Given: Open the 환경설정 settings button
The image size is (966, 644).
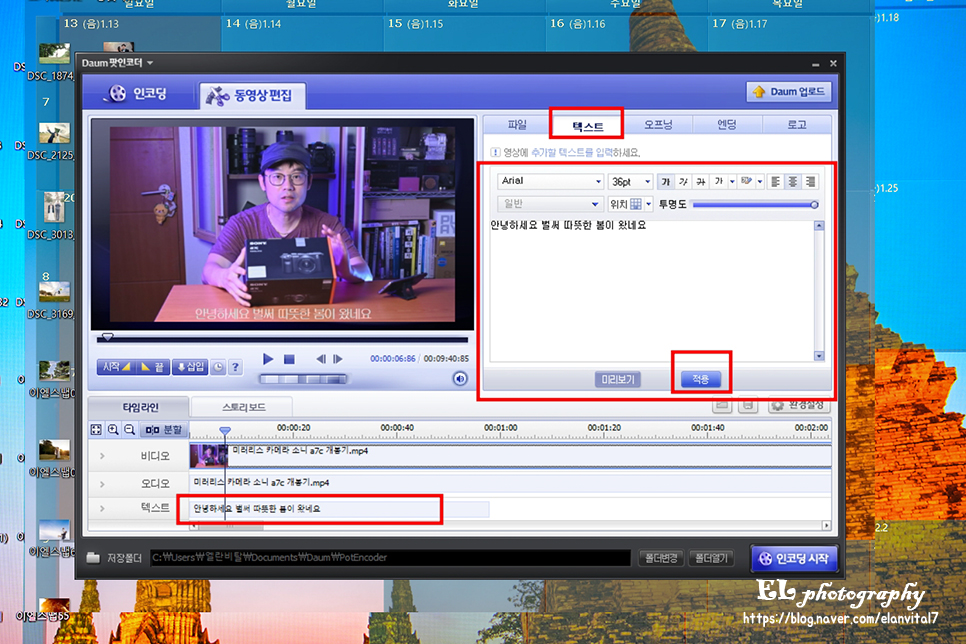Looking at the screenshot, I should tap(798, 405).
